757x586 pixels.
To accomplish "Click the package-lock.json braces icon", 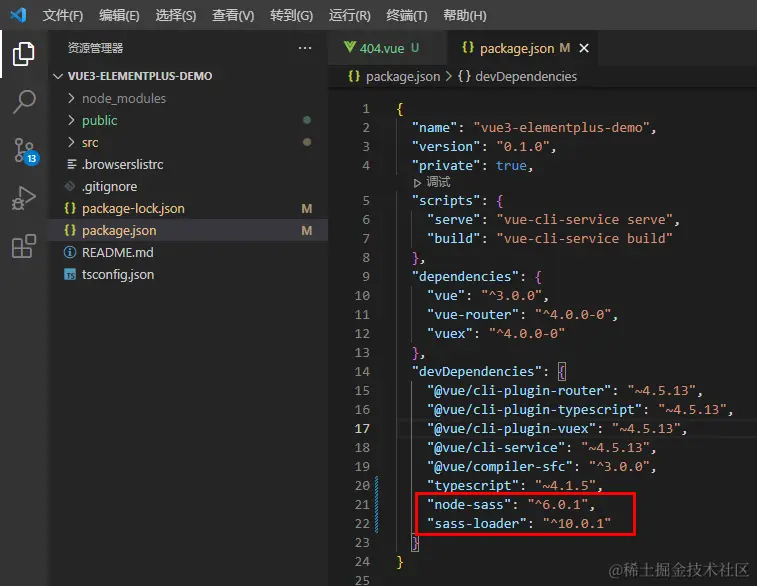I will (x=70, y=209).
